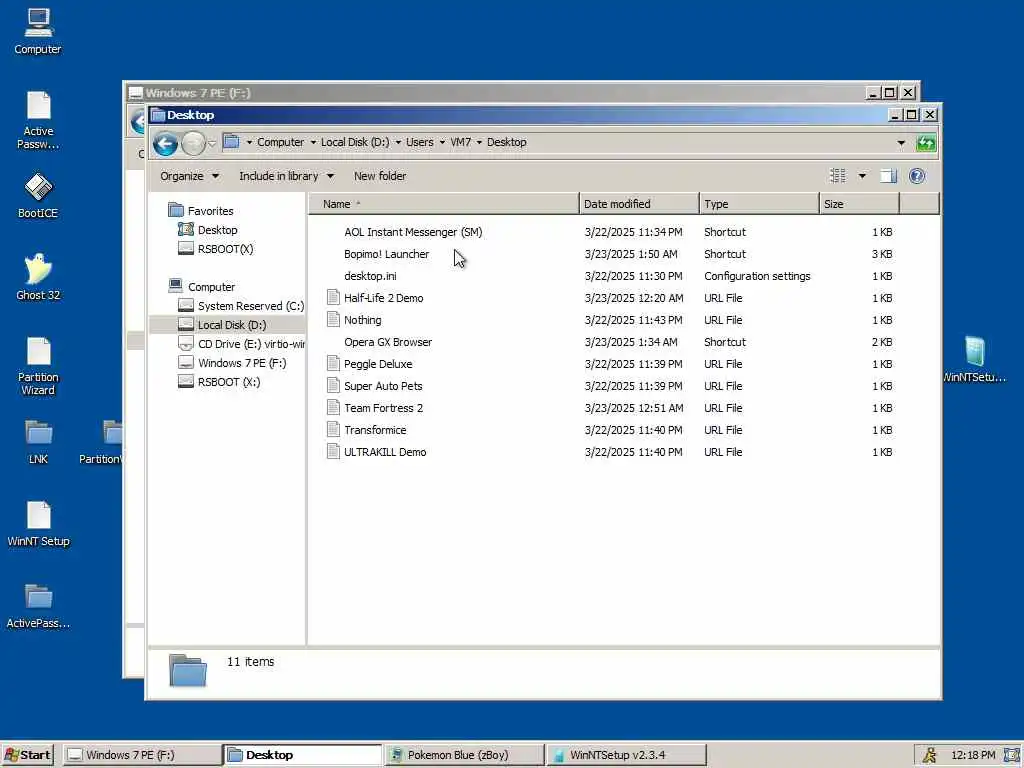Viewport: 1024px width, 768px height.
Task: Toggle the preview pane icon
Action: click(888, 176)
